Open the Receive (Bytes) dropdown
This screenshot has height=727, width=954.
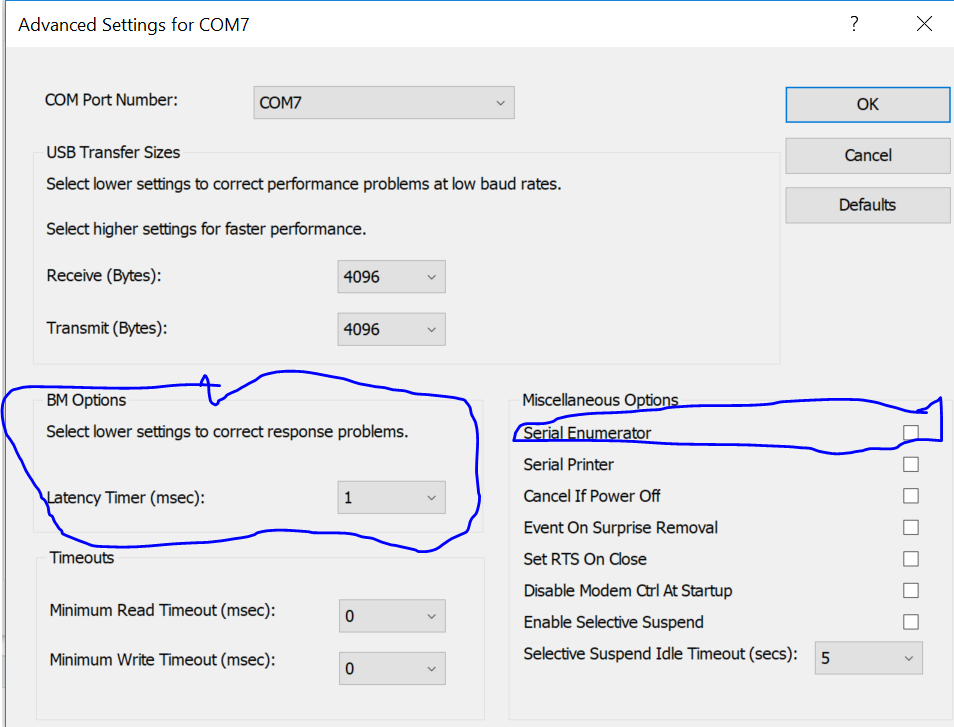pos(391,277)
